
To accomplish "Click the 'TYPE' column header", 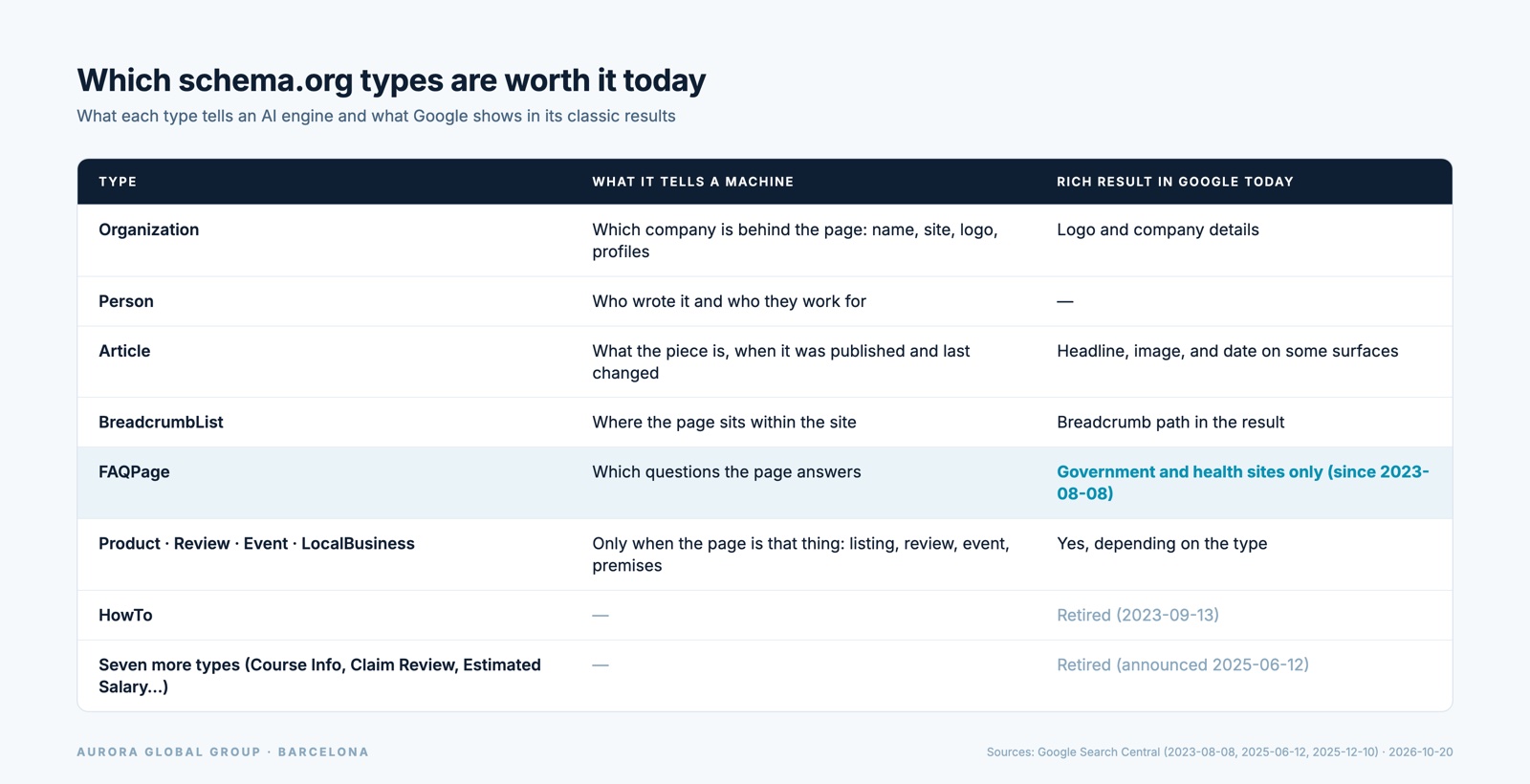I will pyautogui.click(x=118, y=182).
